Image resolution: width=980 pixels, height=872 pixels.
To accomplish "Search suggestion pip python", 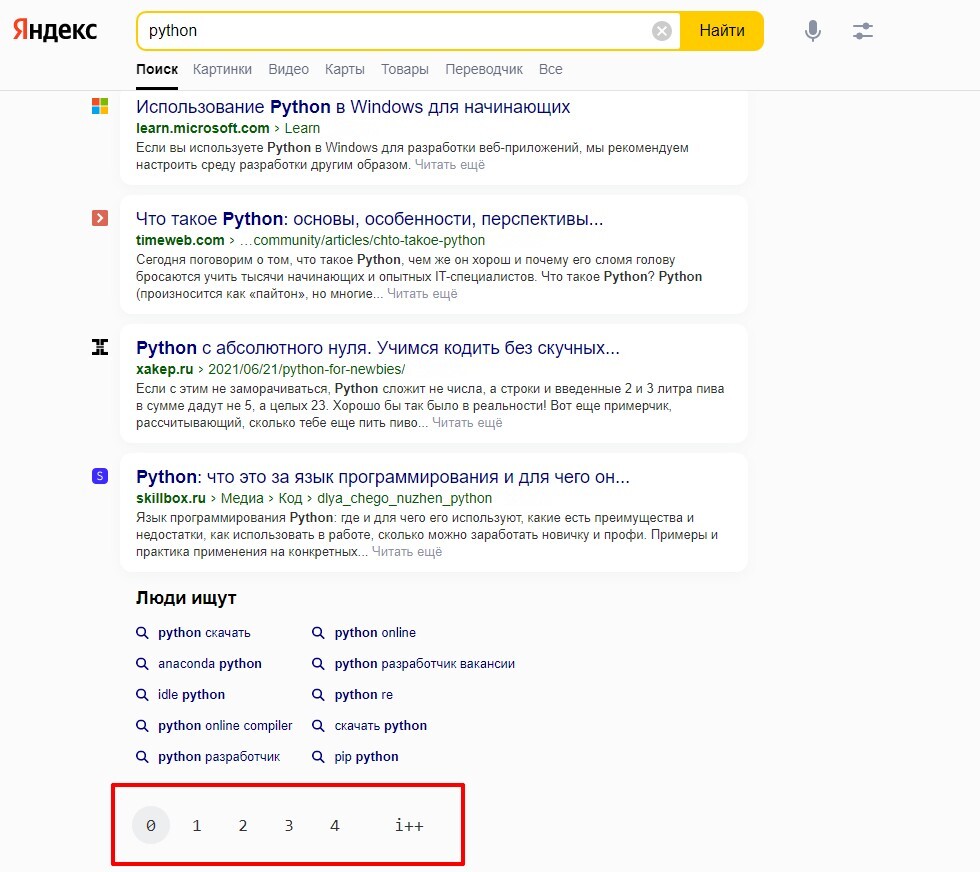I will pos(366,757).
